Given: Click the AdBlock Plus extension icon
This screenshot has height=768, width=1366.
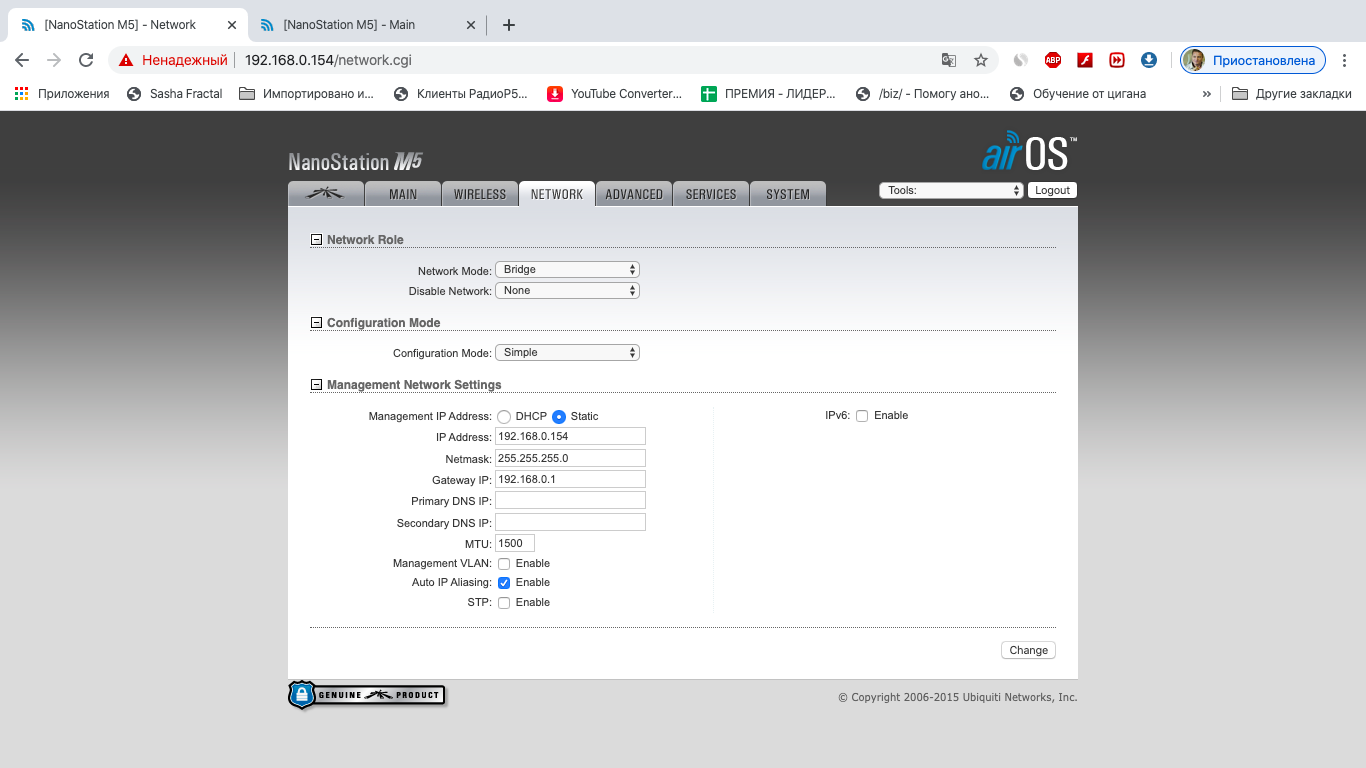Looking at the screenshot, I should pyautogui.click(x=1052, y=60).
